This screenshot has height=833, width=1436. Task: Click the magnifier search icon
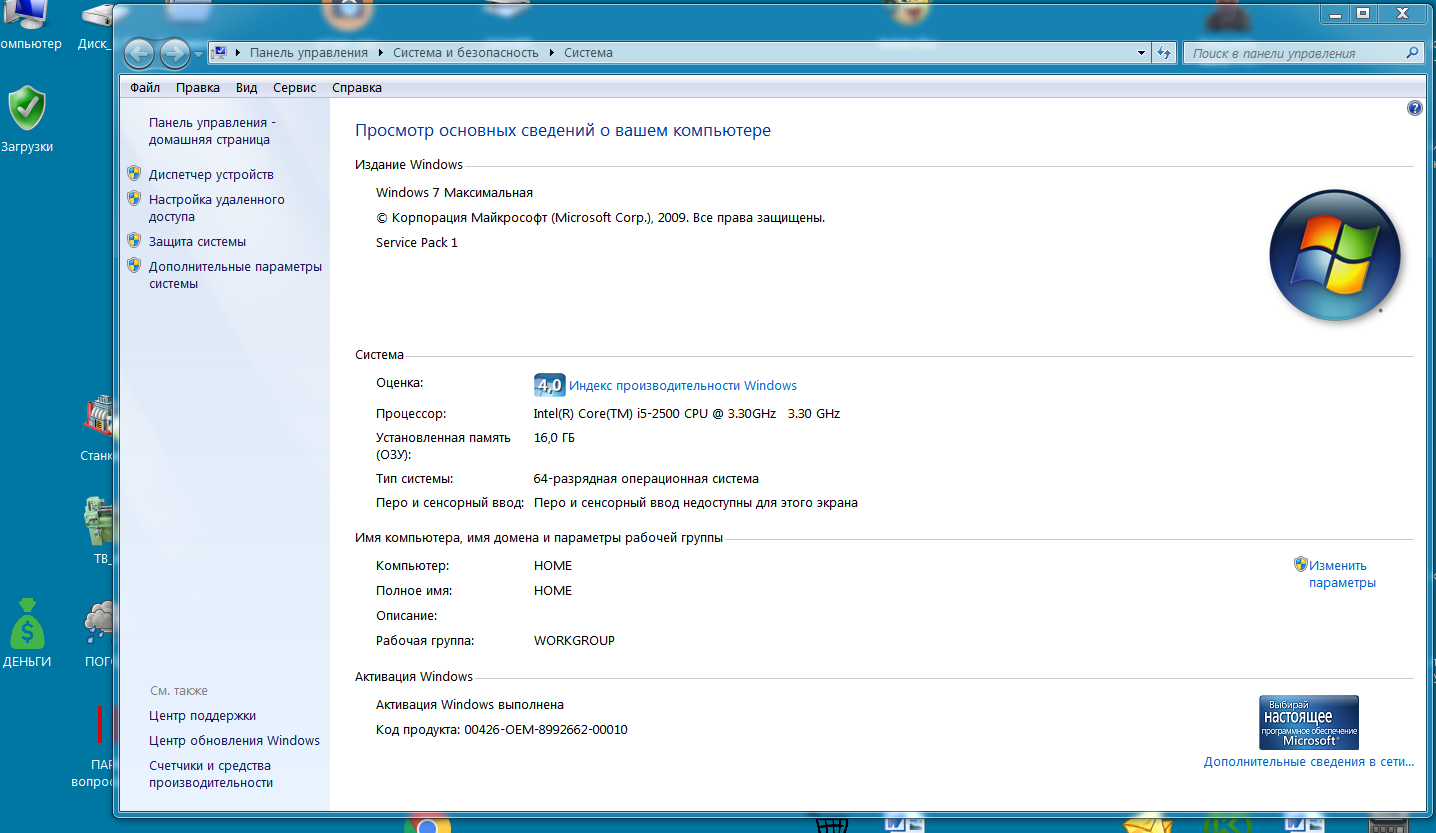[1413, 53]
